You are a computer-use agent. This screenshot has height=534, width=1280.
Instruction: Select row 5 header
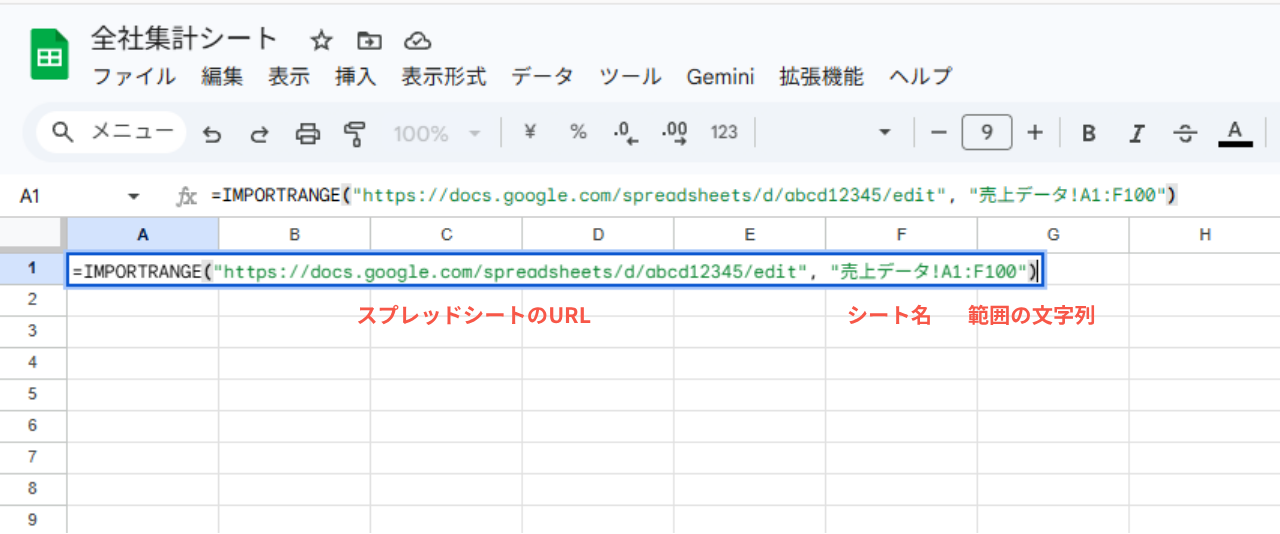(x=33, y=394)
